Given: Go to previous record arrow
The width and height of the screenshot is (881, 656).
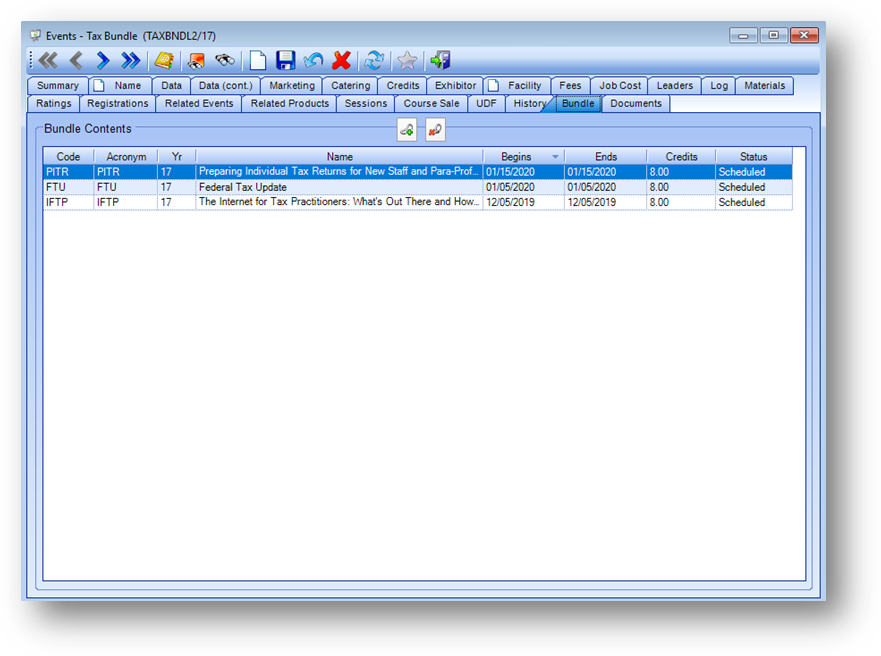Looking at the screenshot, I should pyautogui.click(x=76, y=60).
